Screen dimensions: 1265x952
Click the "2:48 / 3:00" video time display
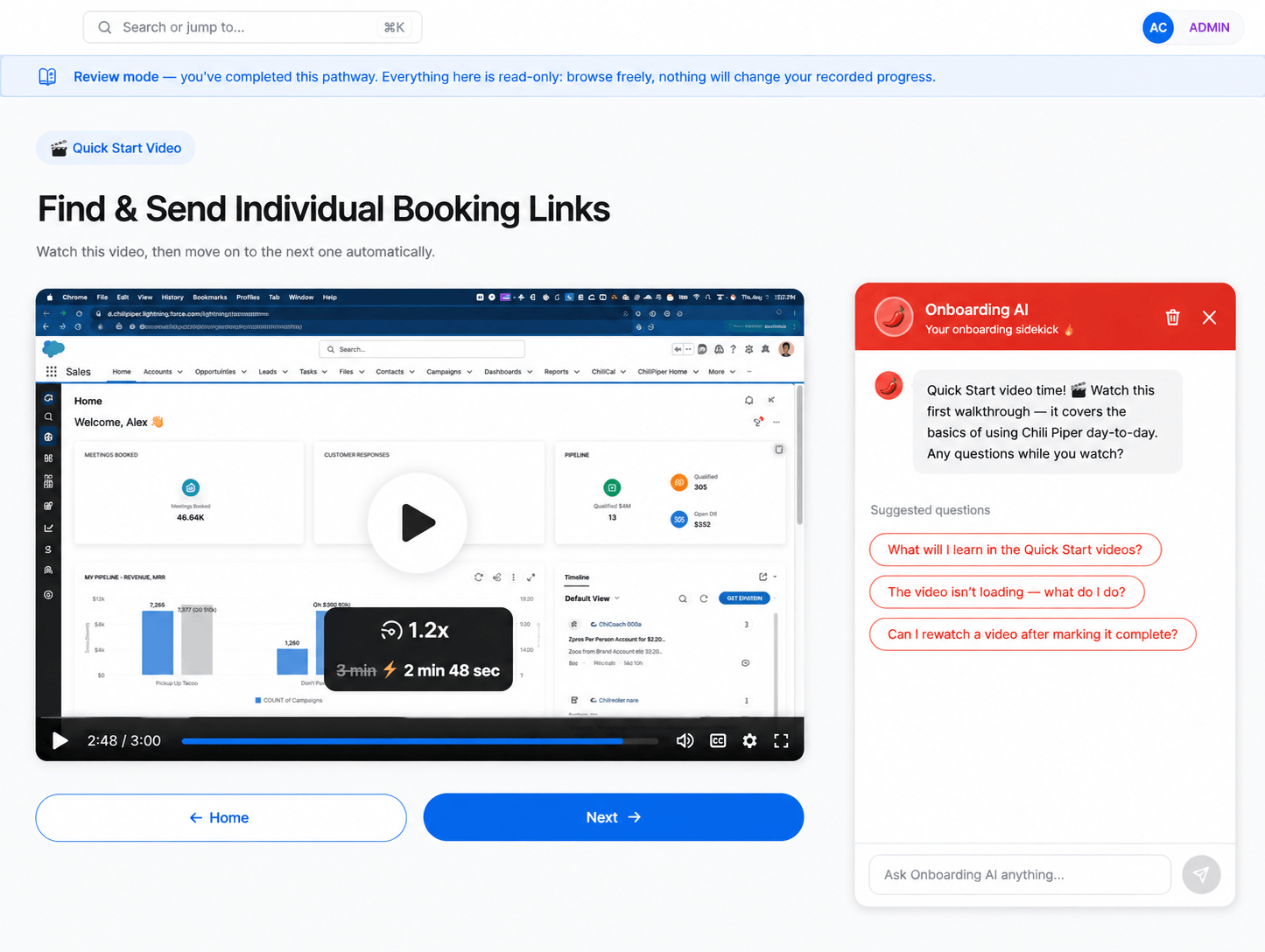124,741
